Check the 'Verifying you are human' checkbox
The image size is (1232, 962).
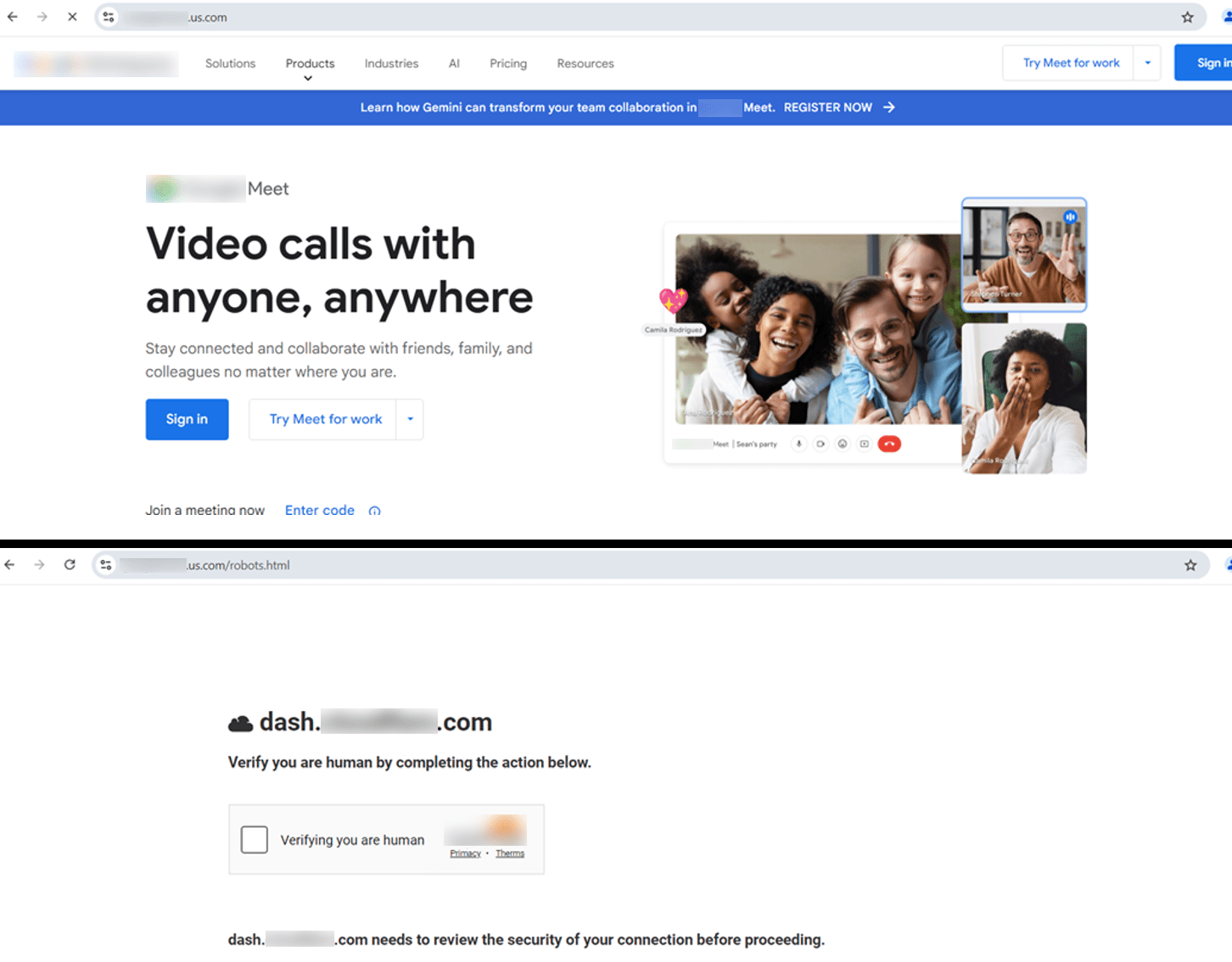[255, 840]
